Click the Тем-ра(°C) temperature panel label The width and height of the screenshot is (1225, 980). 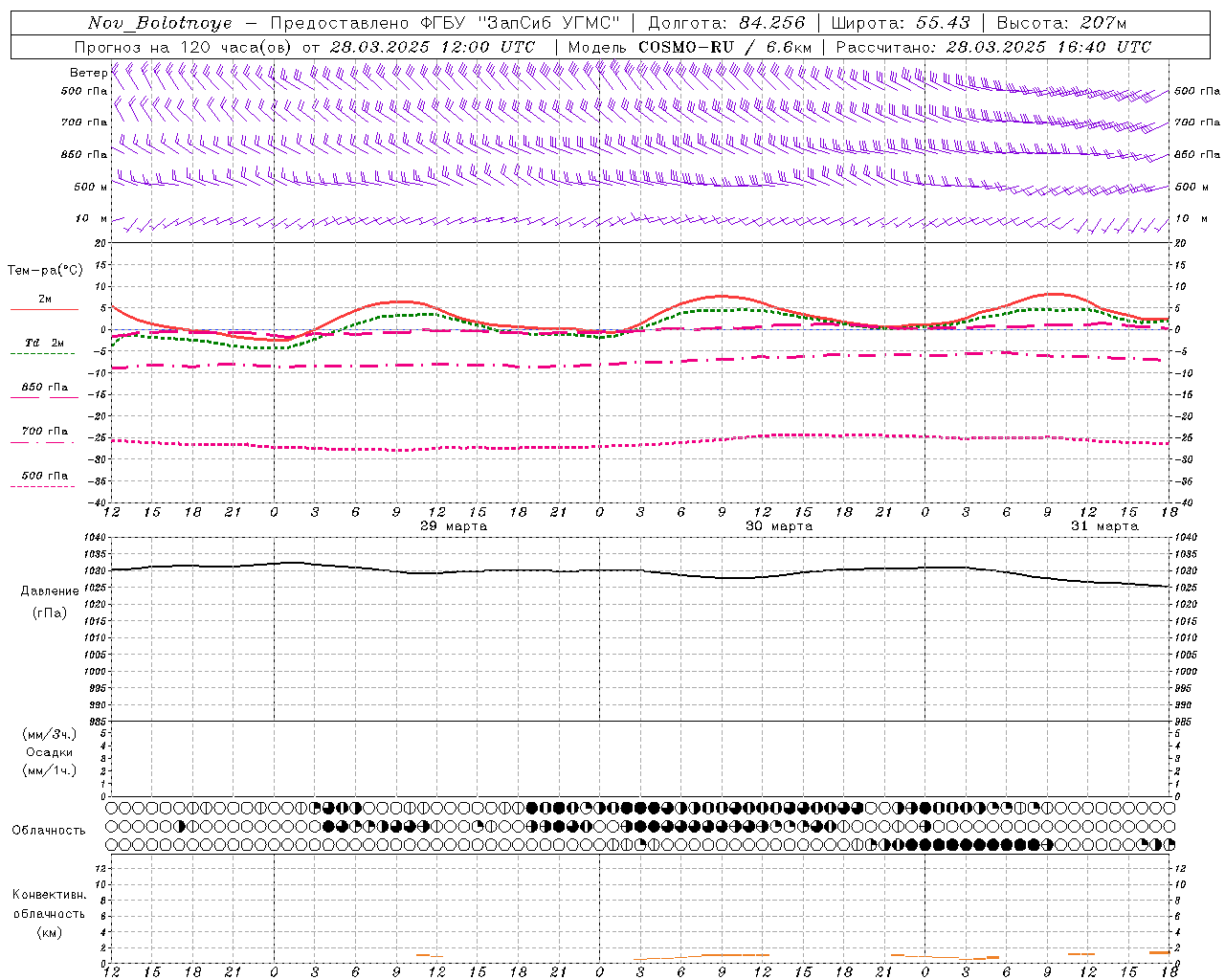[45, 271]
